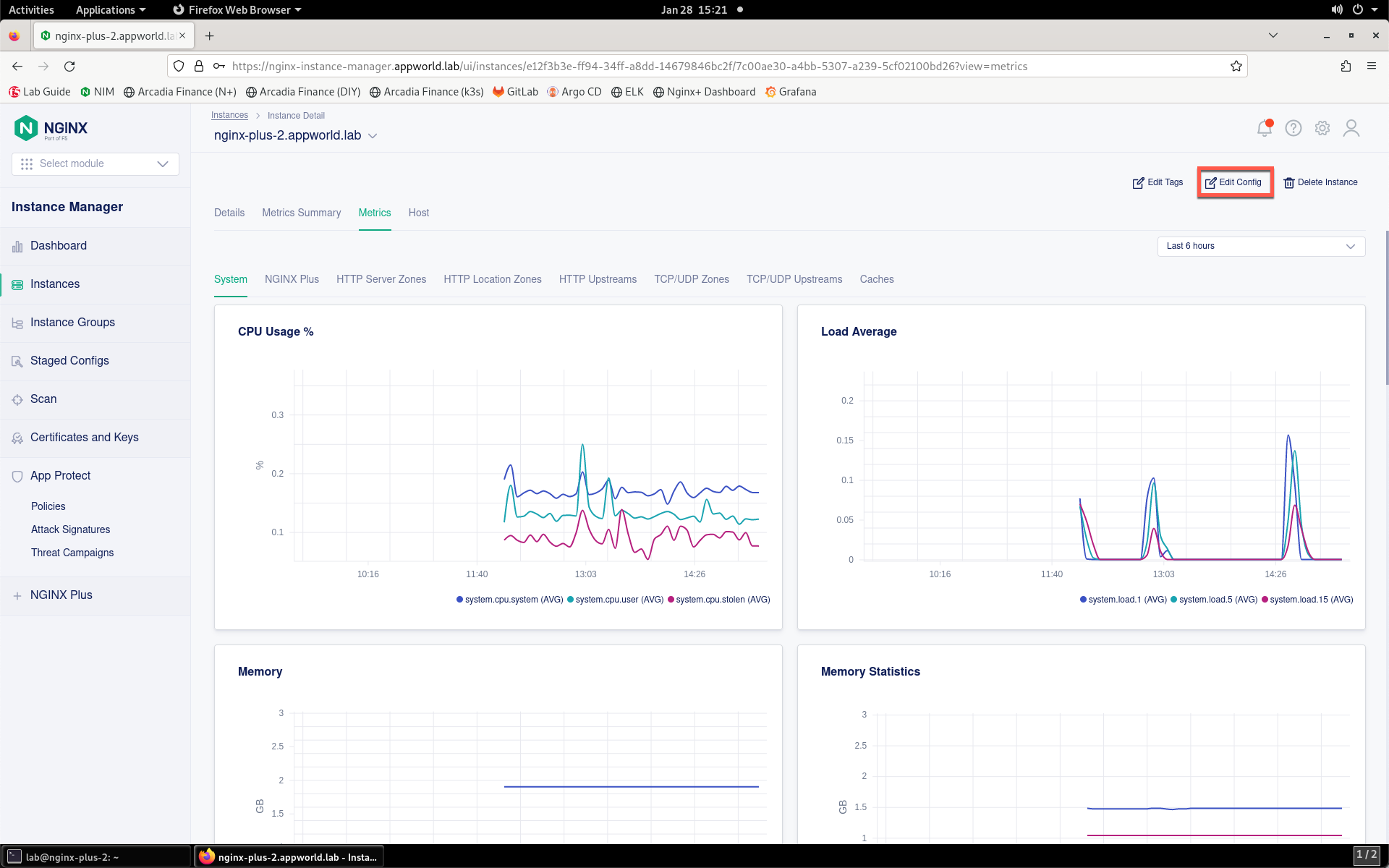Toggle the system.load.5 (AVG) legend series

(x=1214, y=600)
